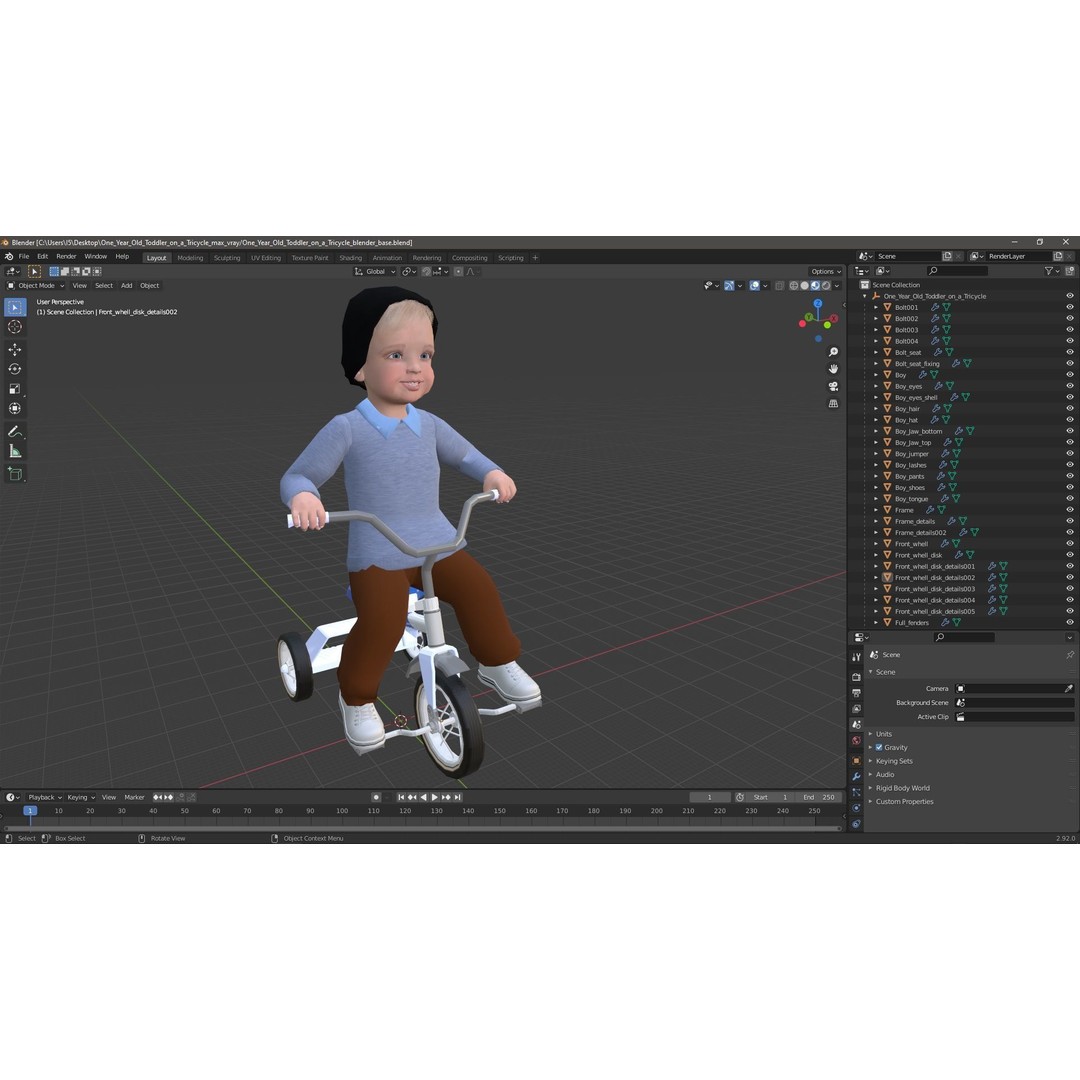Activate the Rotate tool
The image size is (1080, 1080).
click(x=14, y=369)
